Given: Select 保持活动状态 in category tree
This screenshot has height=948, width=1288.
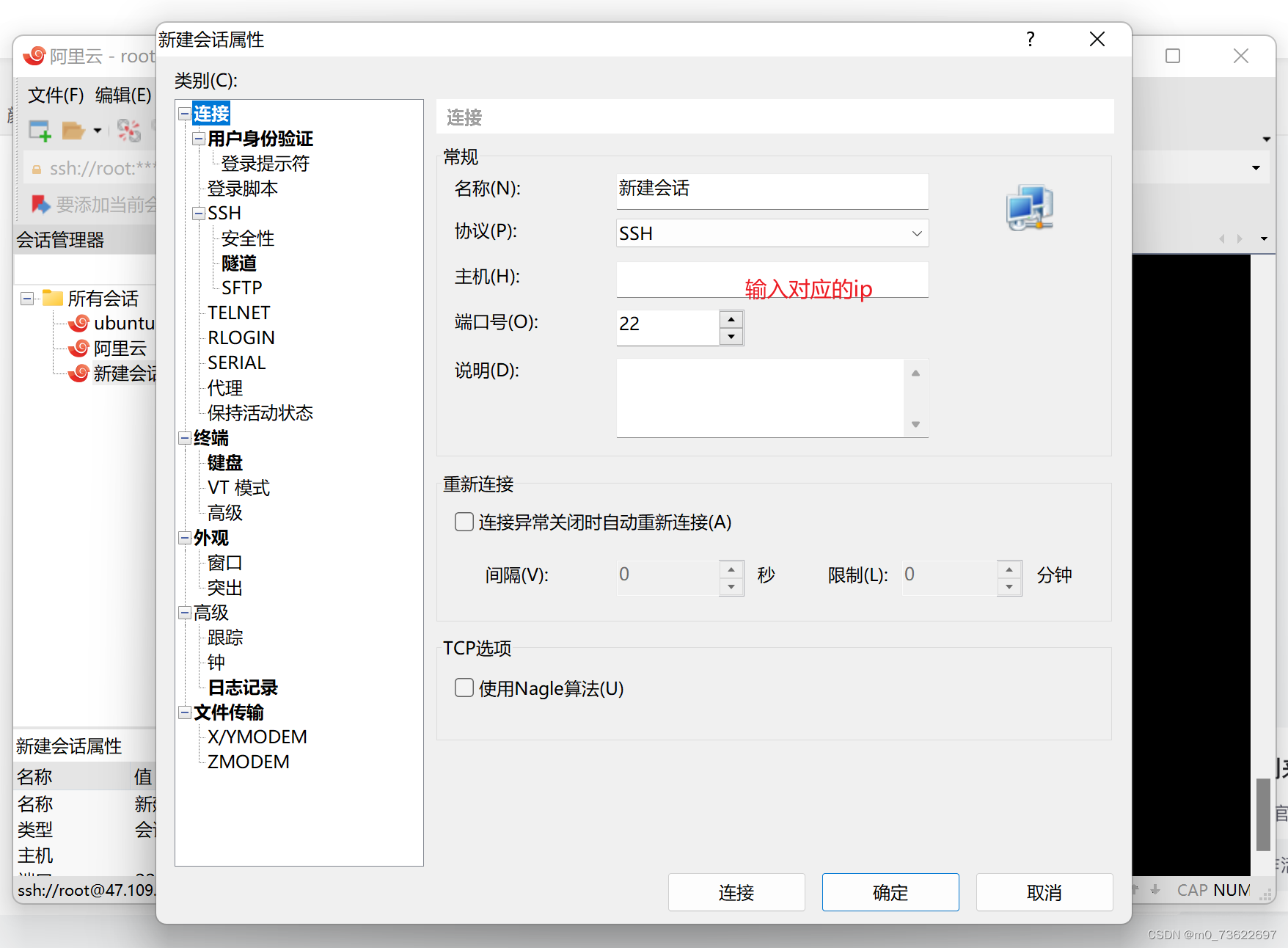Looking at the screenshot, I should (260, 413).
